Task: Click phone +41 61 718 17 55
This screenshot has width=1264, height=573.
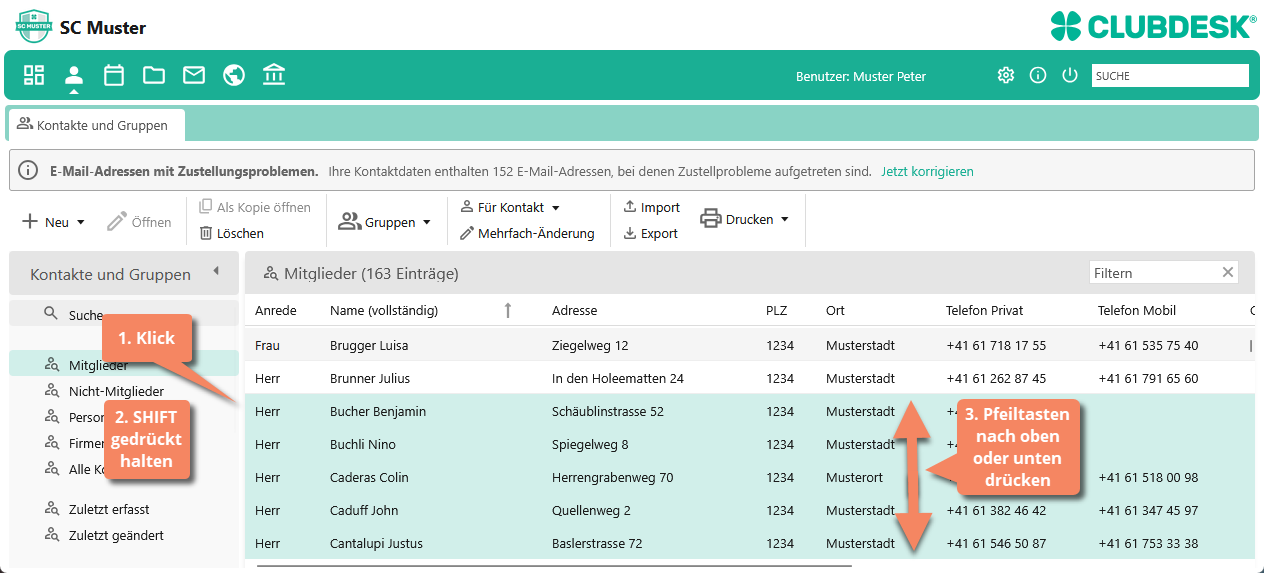Action: point(996,345)
